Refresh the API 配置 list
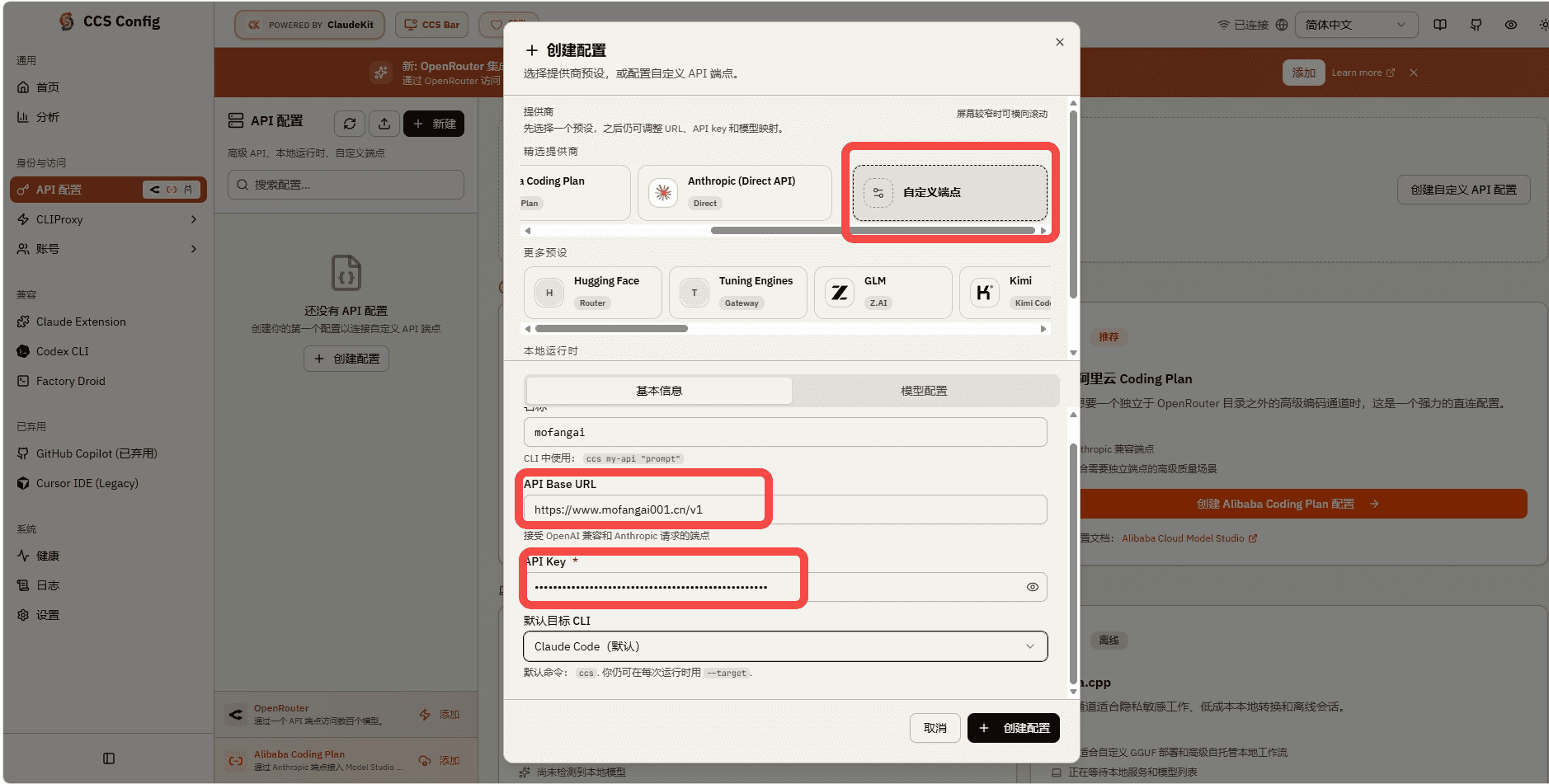 (x=350, y=124)
